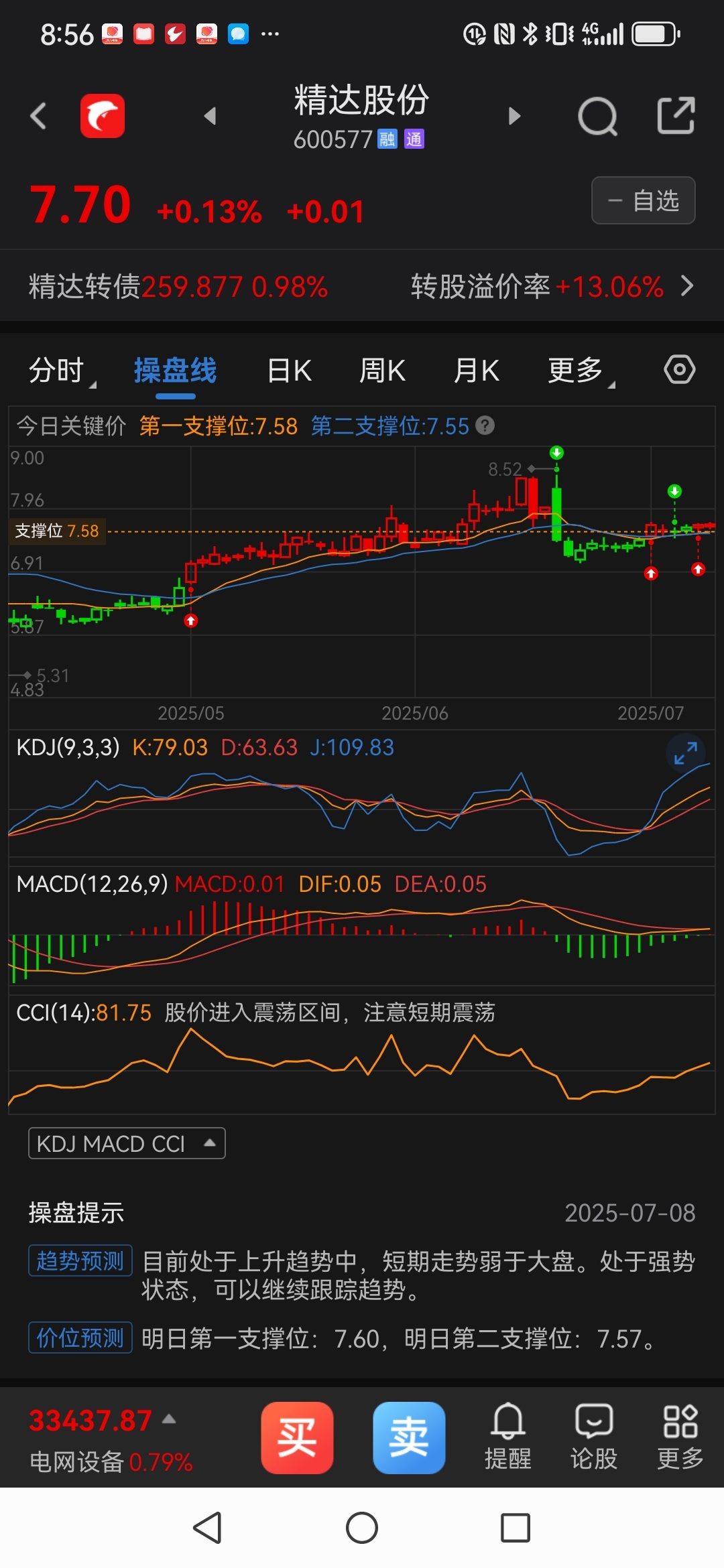Open the search magnifier icon
The height and width of the screenshot is (1568, 724).
597,117
